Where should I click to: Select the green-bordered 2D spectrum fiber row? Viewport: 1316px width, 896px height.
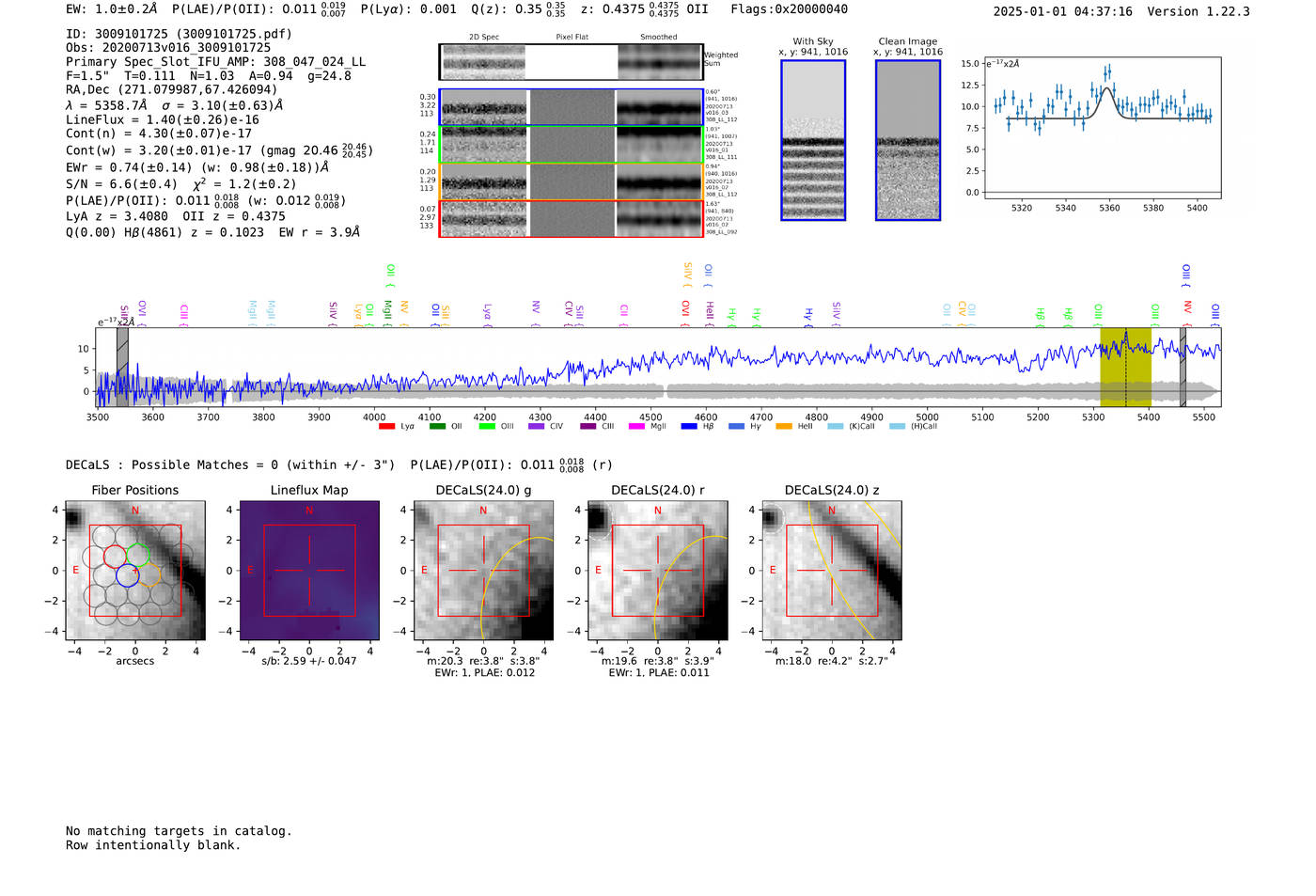click(x=571, y=145)
